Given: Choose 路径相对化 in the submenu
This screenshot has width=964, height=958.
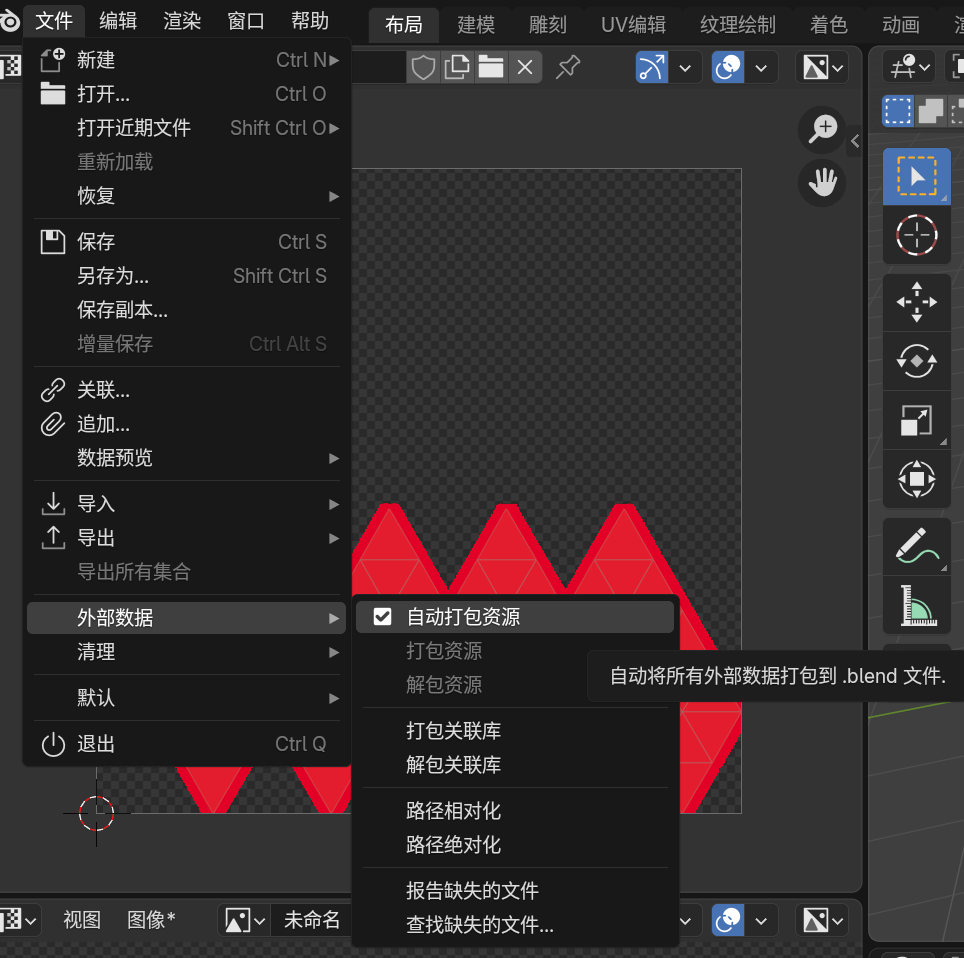Looking at the screenshot, I should (515, 810).
